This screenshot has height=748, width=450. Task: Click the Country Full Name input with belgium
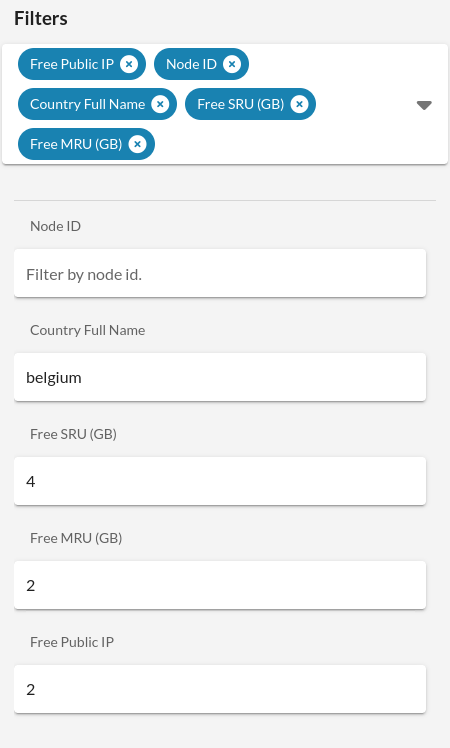pos(220,377)
